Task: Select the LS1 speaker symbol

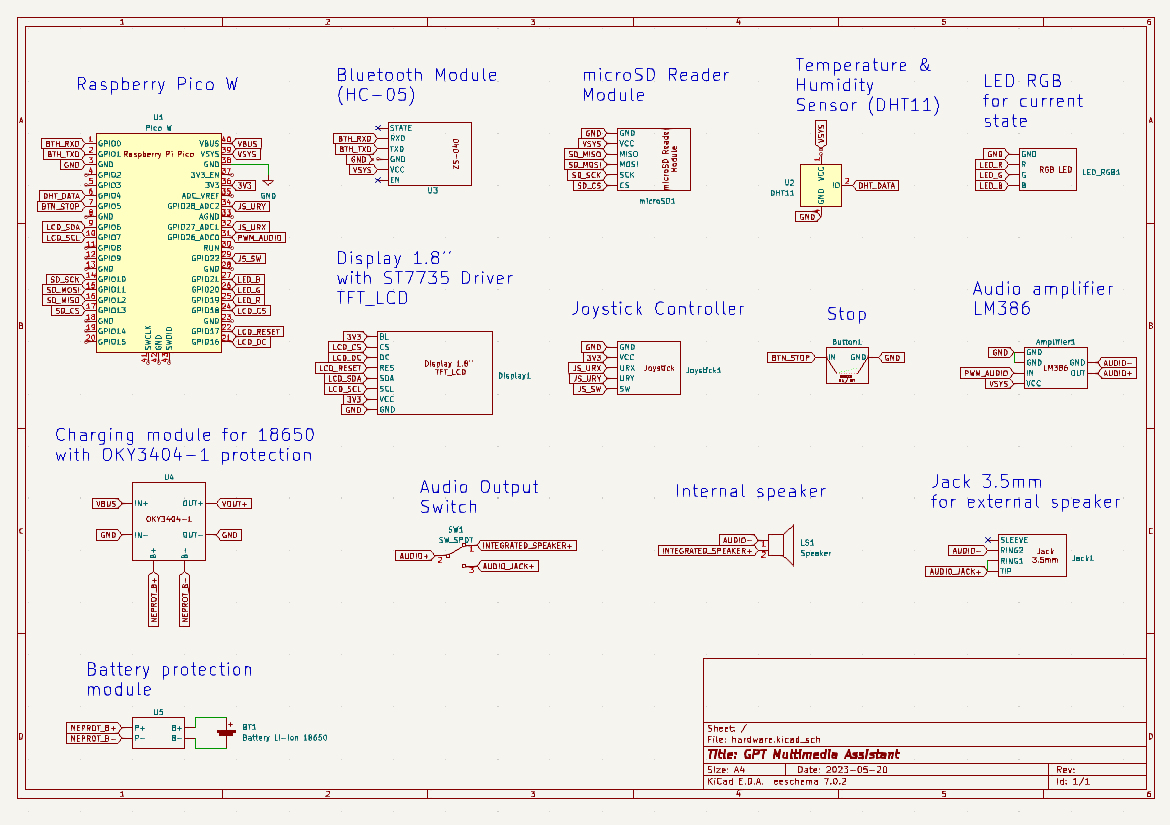Action: [x=780, y=545]
